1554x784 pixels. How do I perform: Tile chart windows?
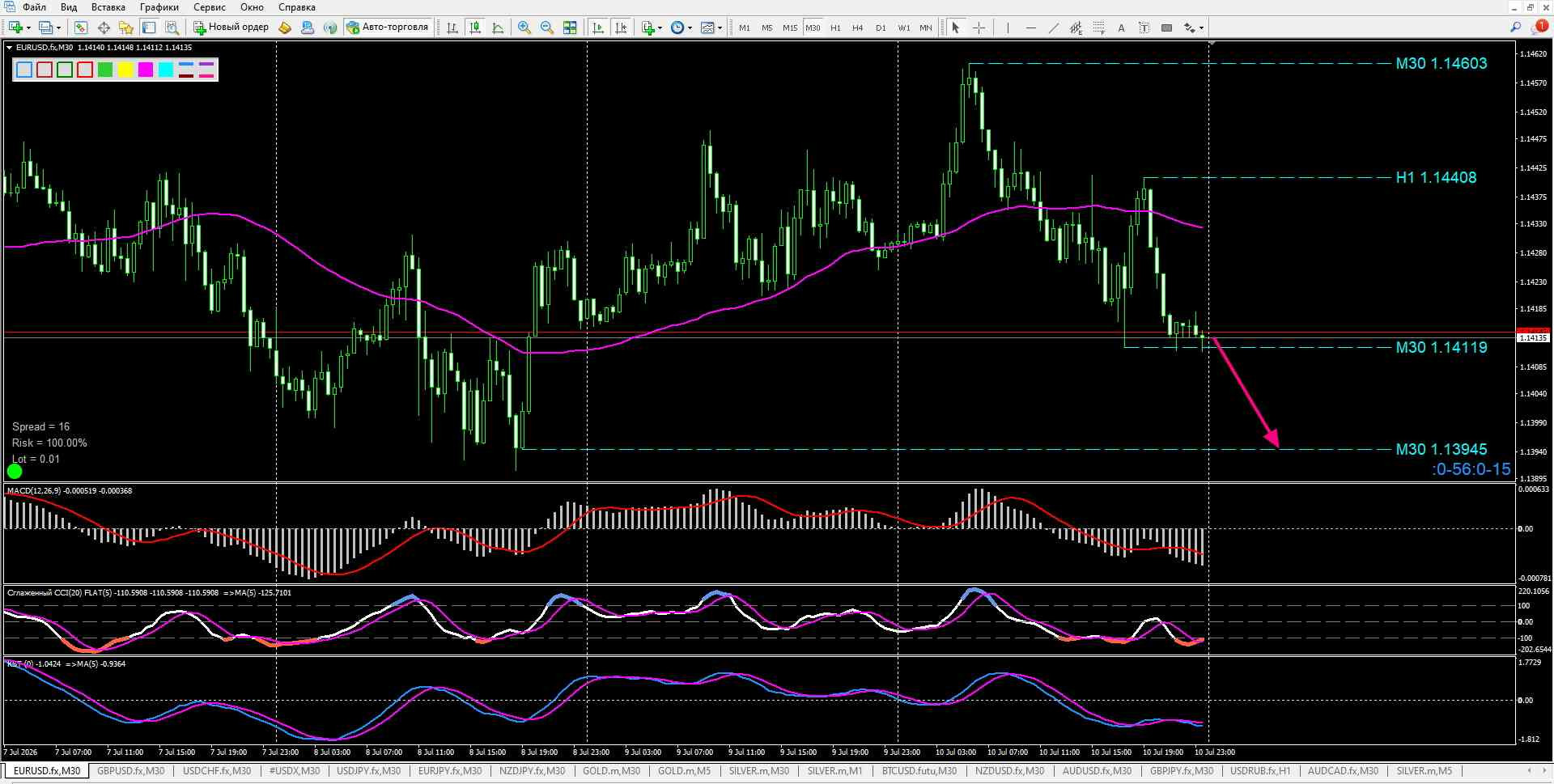click(570, 28)
